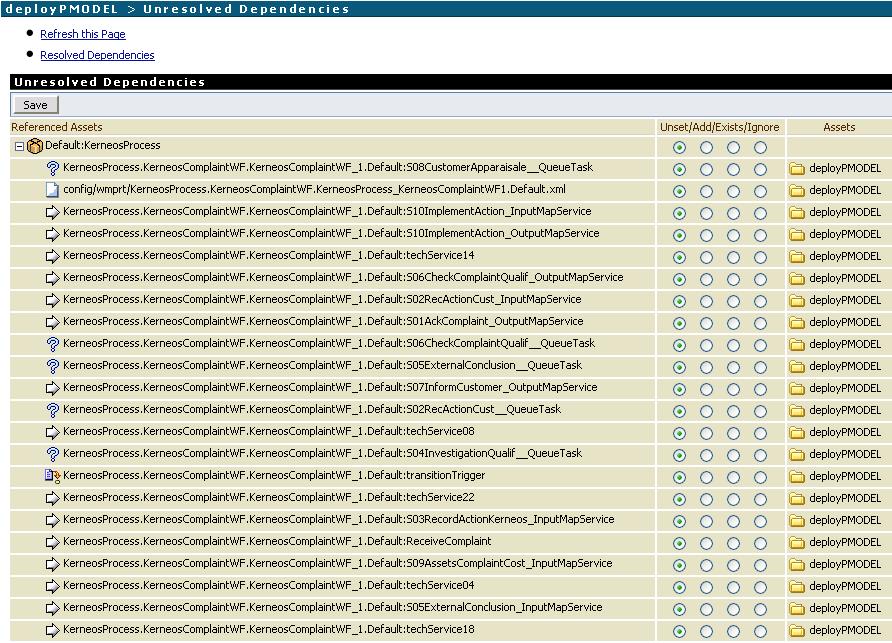
Task: Click the S09AssetsComplaintCost_InputMapService entry text
Action: (x=338, y=563)
